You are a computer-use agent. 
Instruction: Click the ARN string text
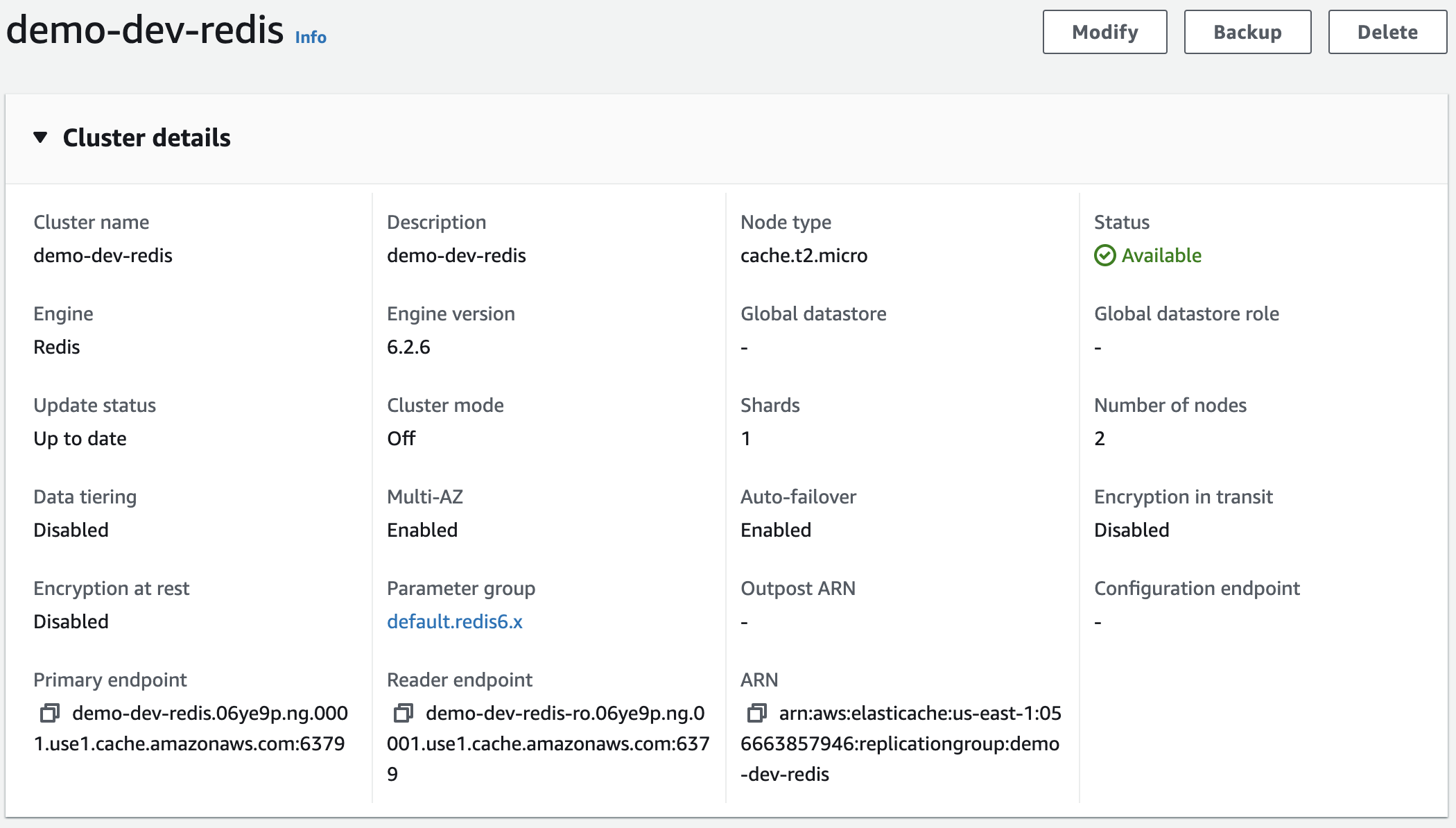click(901, 743)
